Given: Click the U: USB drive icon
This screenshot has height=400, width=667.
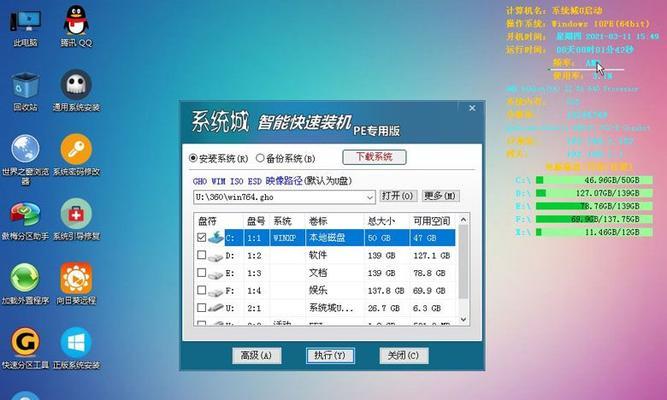Looking at the screenshot, I should click(216, 308).
